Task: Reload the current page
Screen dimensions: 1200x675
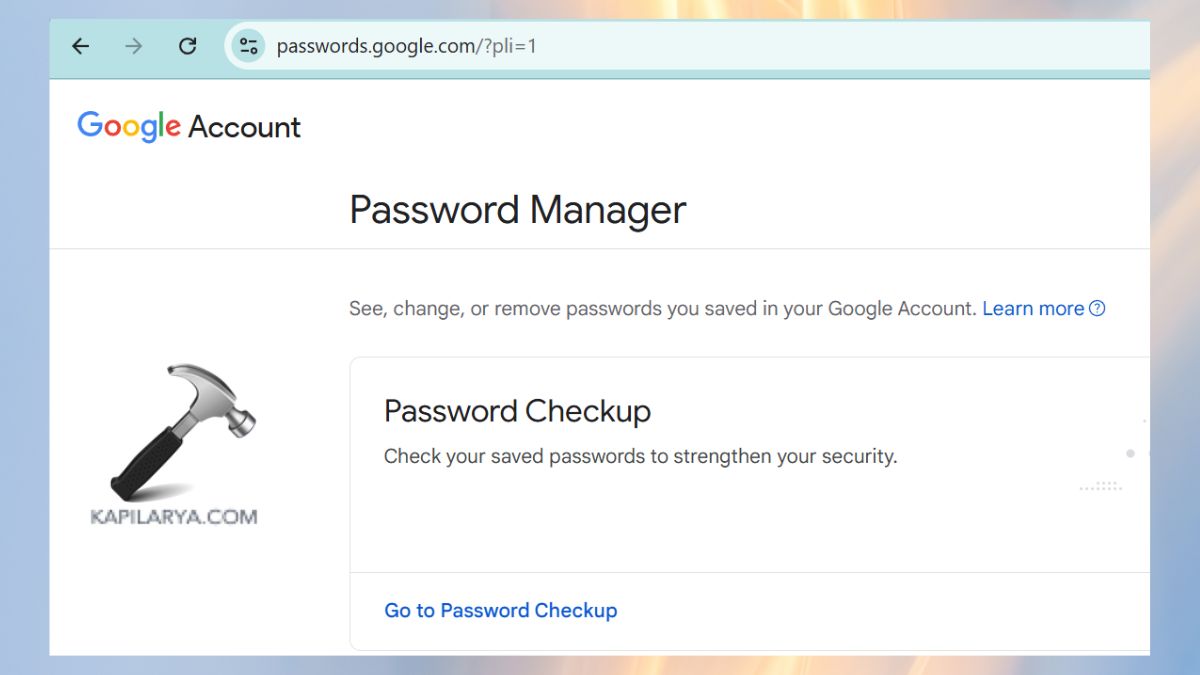Action: tap(187, 45)
